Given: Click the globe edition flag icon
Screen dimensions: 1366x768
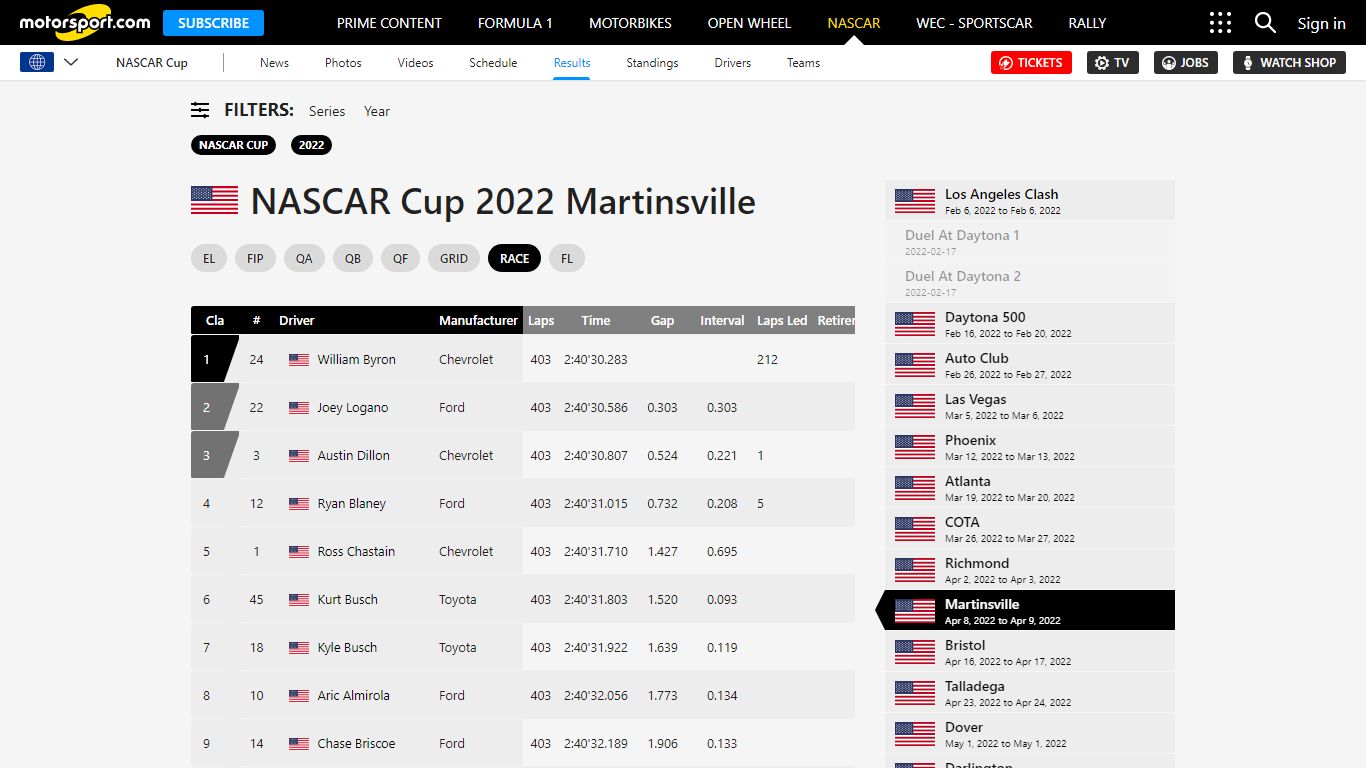Looking at the screenshot, I should 37,62.
